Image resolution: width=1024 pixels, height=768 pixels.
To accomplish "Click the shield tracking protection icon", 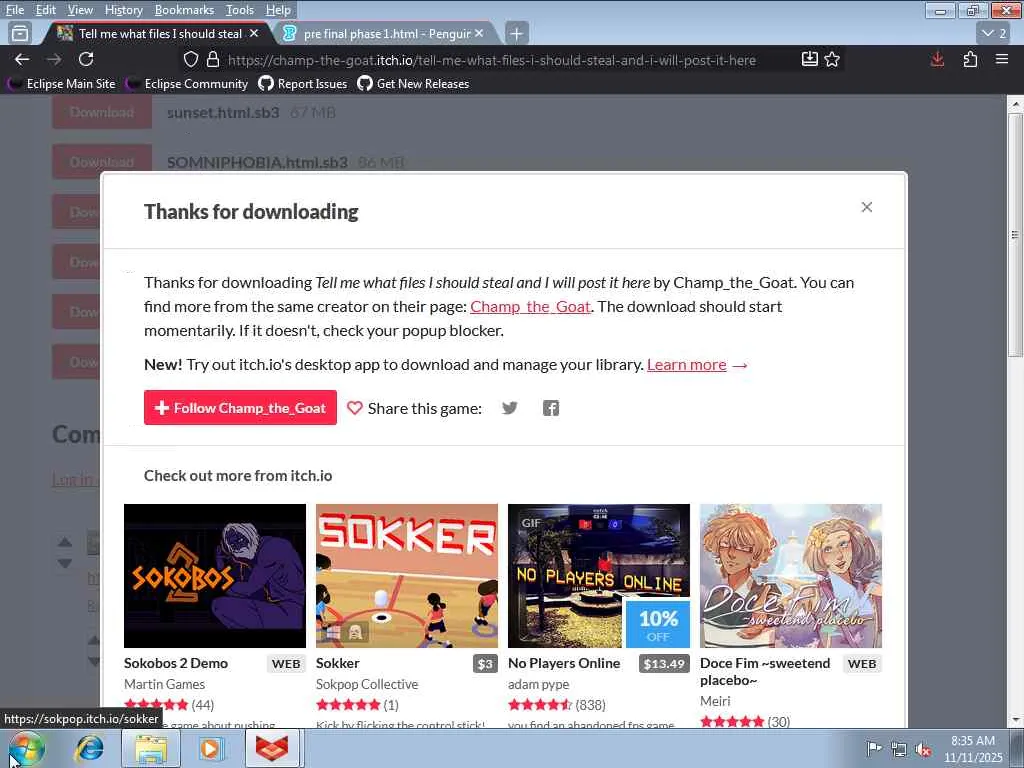I will [x=191, y=59].
